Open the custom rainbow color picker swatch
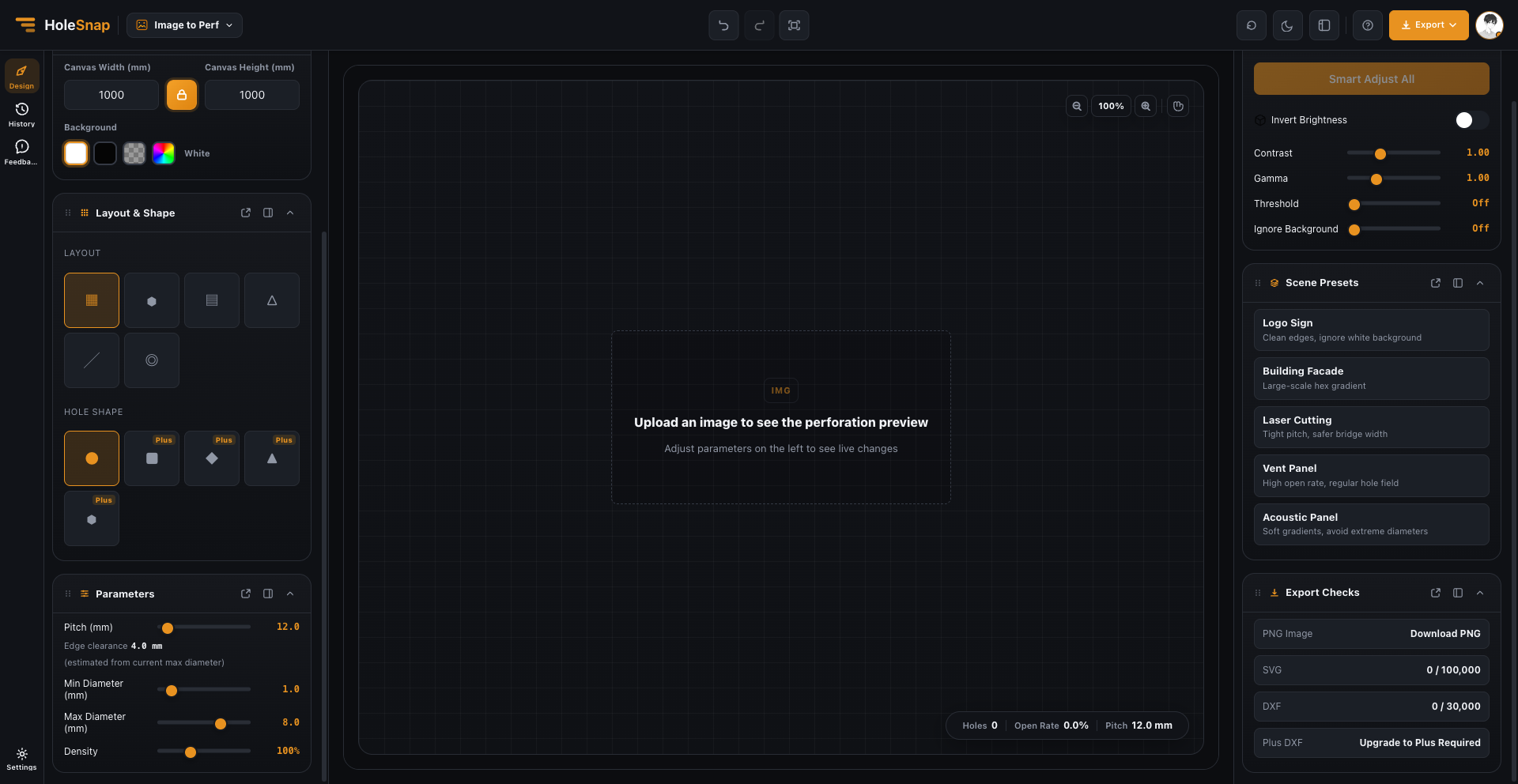 point(164,153)
